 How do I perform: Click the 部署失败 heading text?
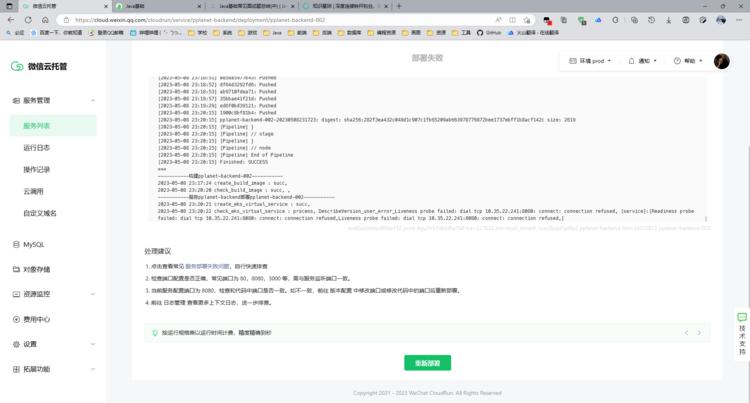point(427,58)
